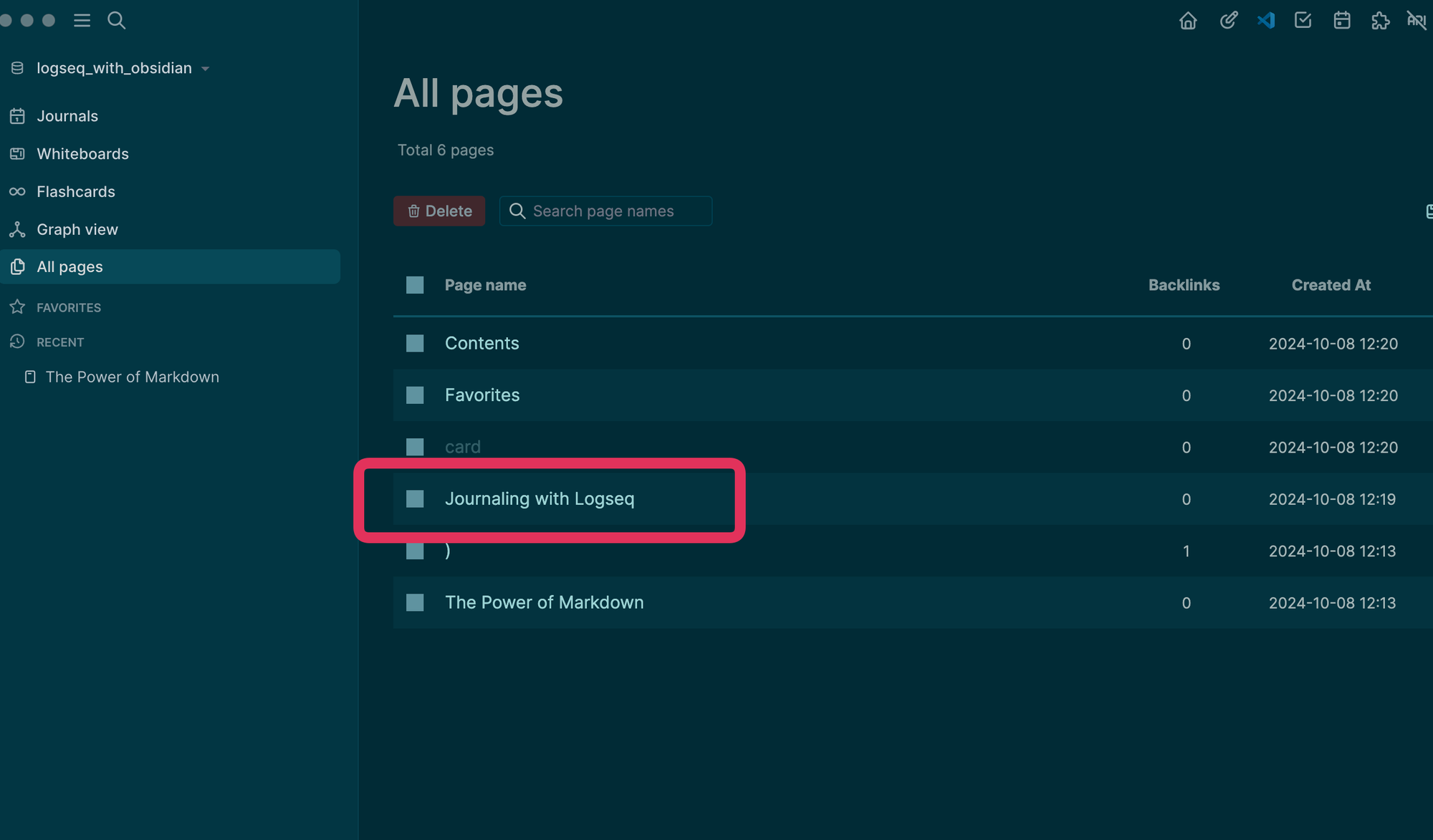Select the Contents page checkbox
The width and height of the screenshot is (1433, 840).
click(x=415, y=344)
